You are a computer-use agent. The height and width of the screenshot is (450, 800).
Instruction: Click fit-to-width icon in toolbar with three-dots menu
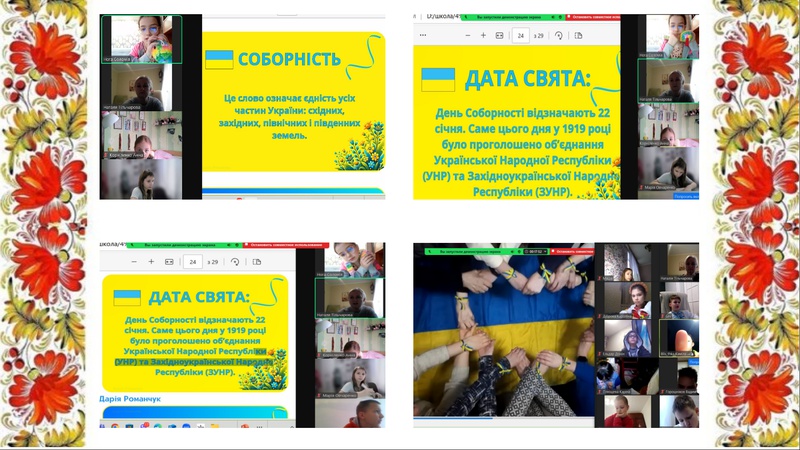pyautogui.click(x=499, y=35)
